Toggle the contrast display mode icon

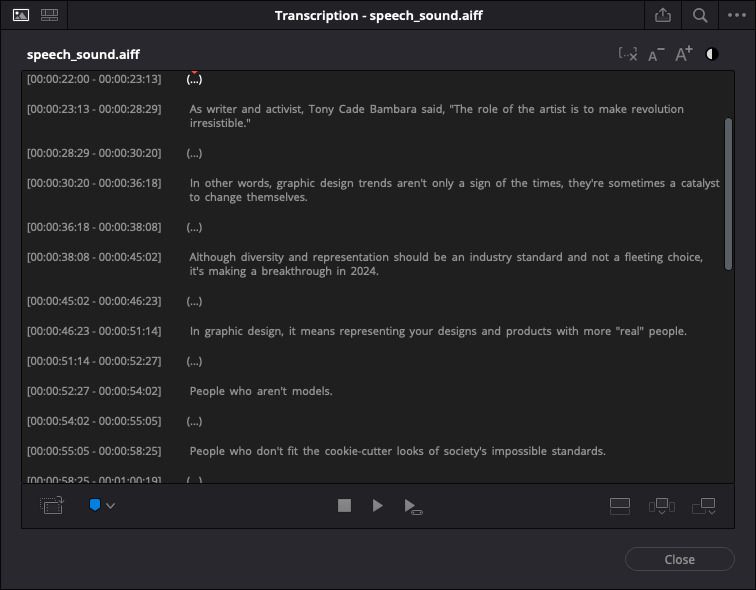[712, 54]
